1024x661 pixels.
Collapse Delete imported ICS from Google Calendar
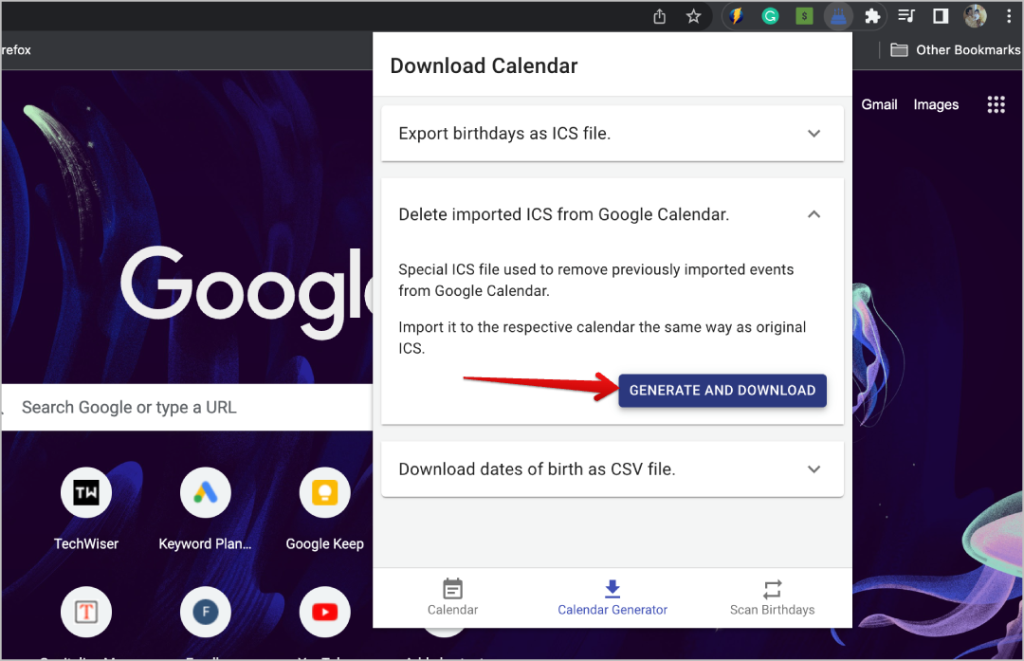coord(612,214)
